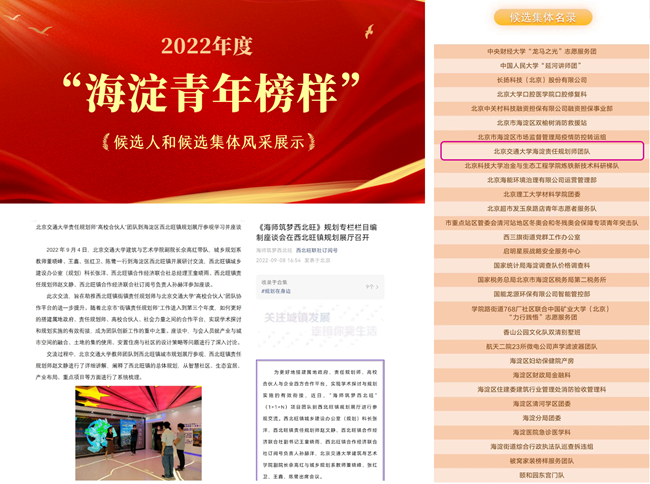650x484 pixels.
Task: Open article title 《海师筑梦西北旺》规划专栏
Action: 319,234
